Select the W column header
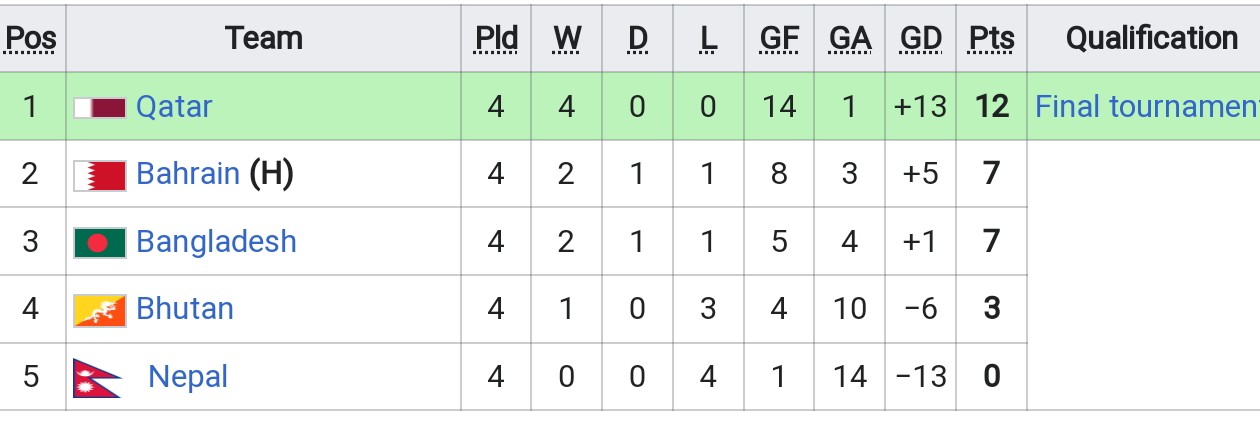This screenshot has height=427, width=1260. pos(567,39)
